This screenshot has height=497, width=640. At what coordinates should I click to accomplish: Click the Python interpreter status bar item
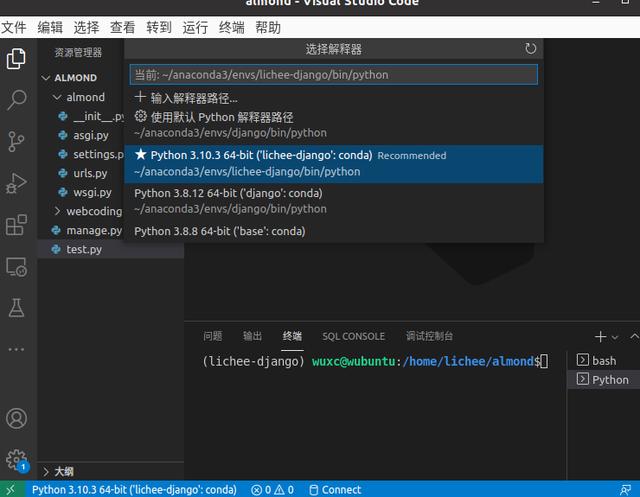coord(134,490)
